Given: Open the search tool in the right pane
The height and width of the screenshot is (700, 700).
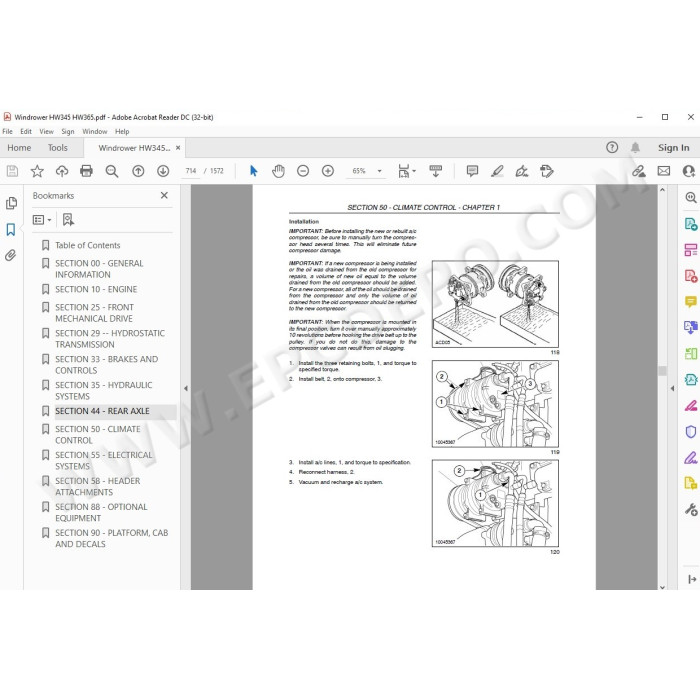Looking at the screenshot, I should click(x=691, y=197).
